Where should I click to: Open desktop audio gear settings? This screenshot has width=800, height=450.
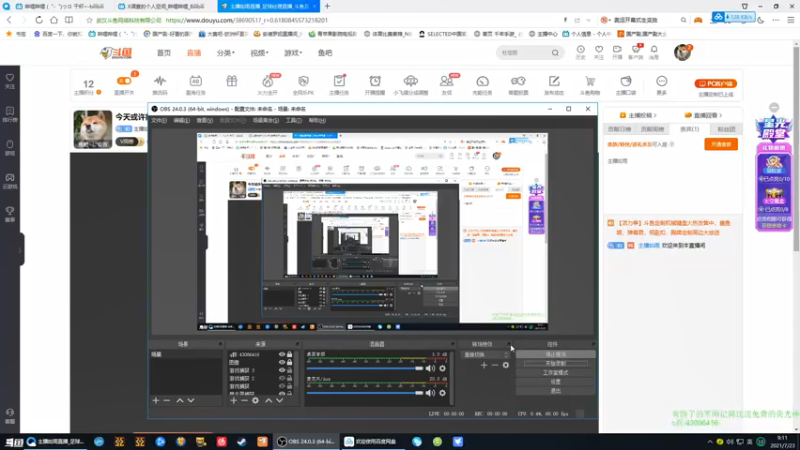pos(442,368)
